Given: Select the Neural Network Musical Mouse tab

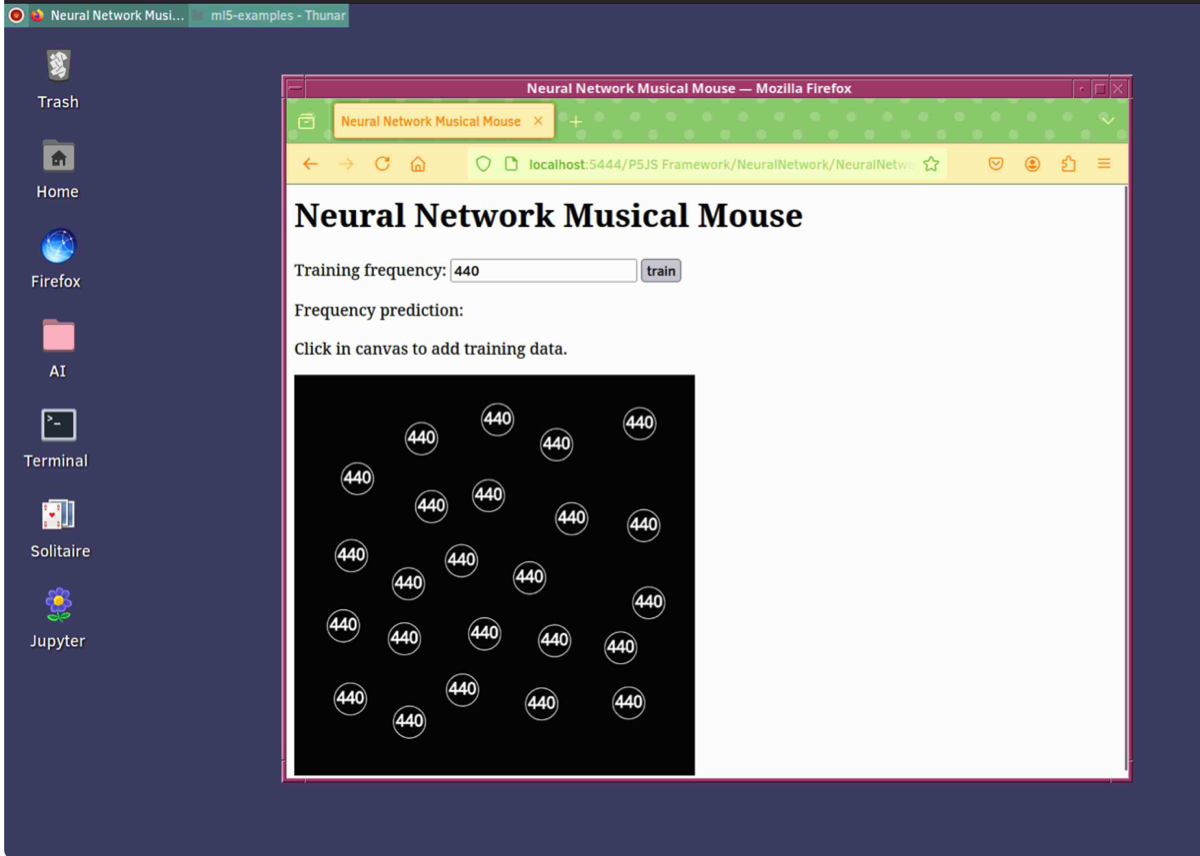Looking at the screenshot, I should click(x=430, y=121).
